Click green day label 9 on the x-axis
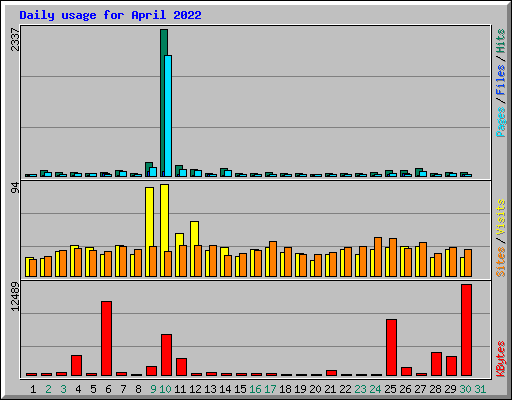This screenshot has width=512, height=400. click(153, 389)
